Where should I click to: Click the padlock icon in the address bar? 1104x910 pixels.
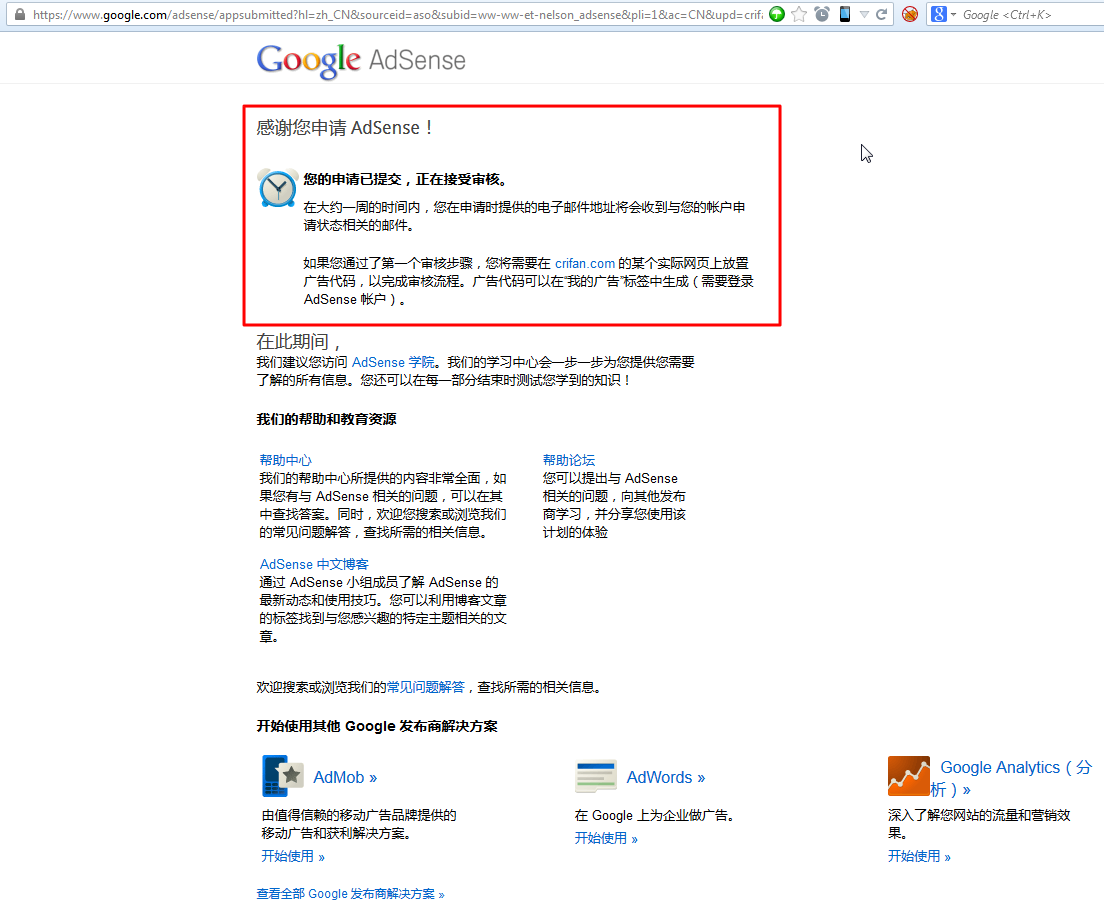coord(20,14)
